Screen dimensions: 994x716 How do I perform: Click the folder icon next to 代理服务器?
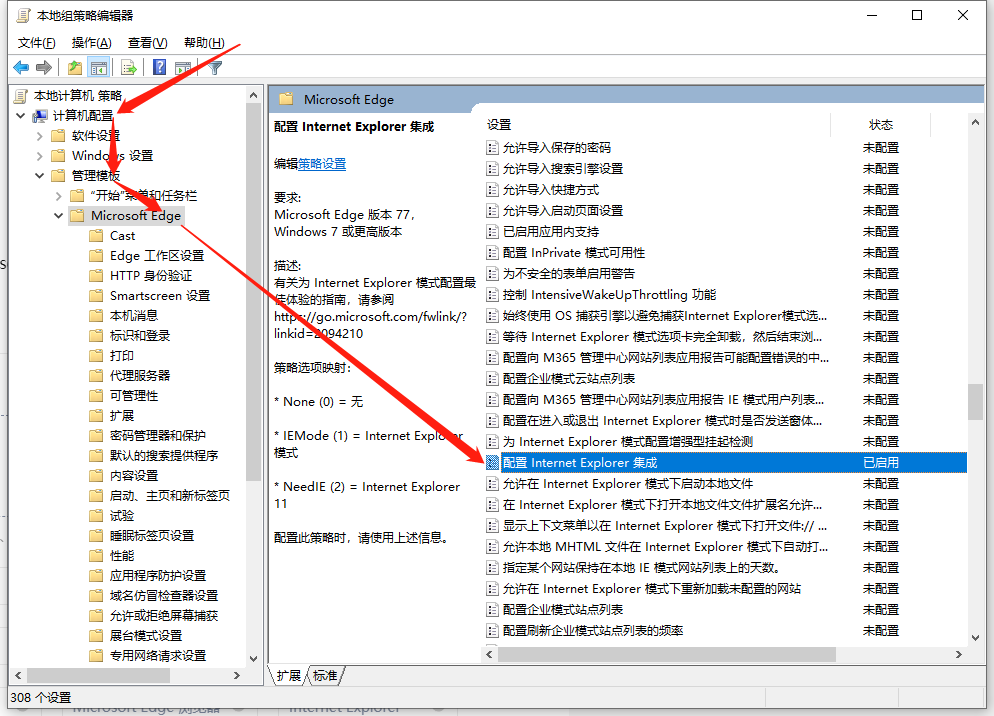96,375
